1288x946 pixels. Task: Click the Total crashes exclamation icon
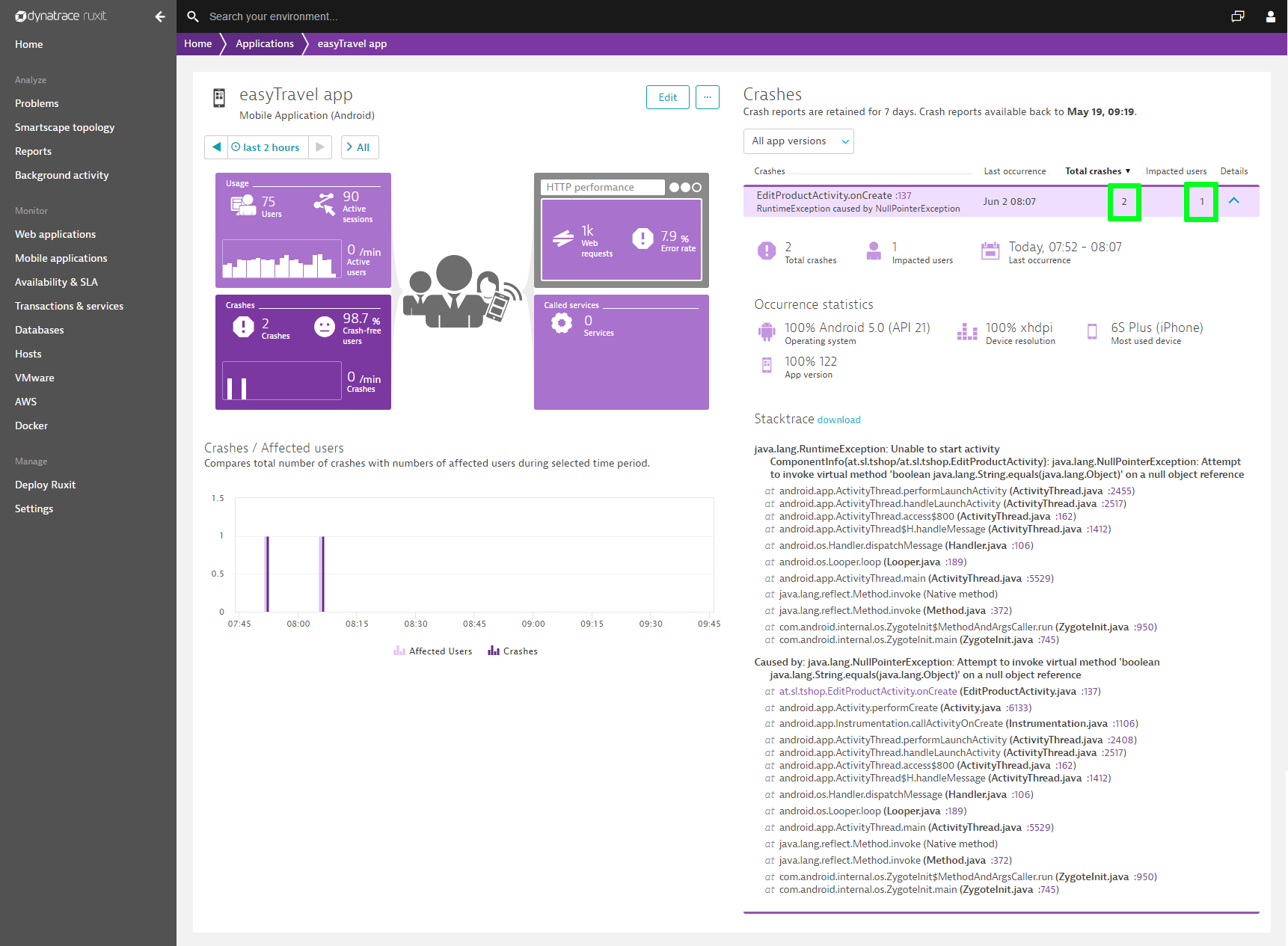coord(767,251)
